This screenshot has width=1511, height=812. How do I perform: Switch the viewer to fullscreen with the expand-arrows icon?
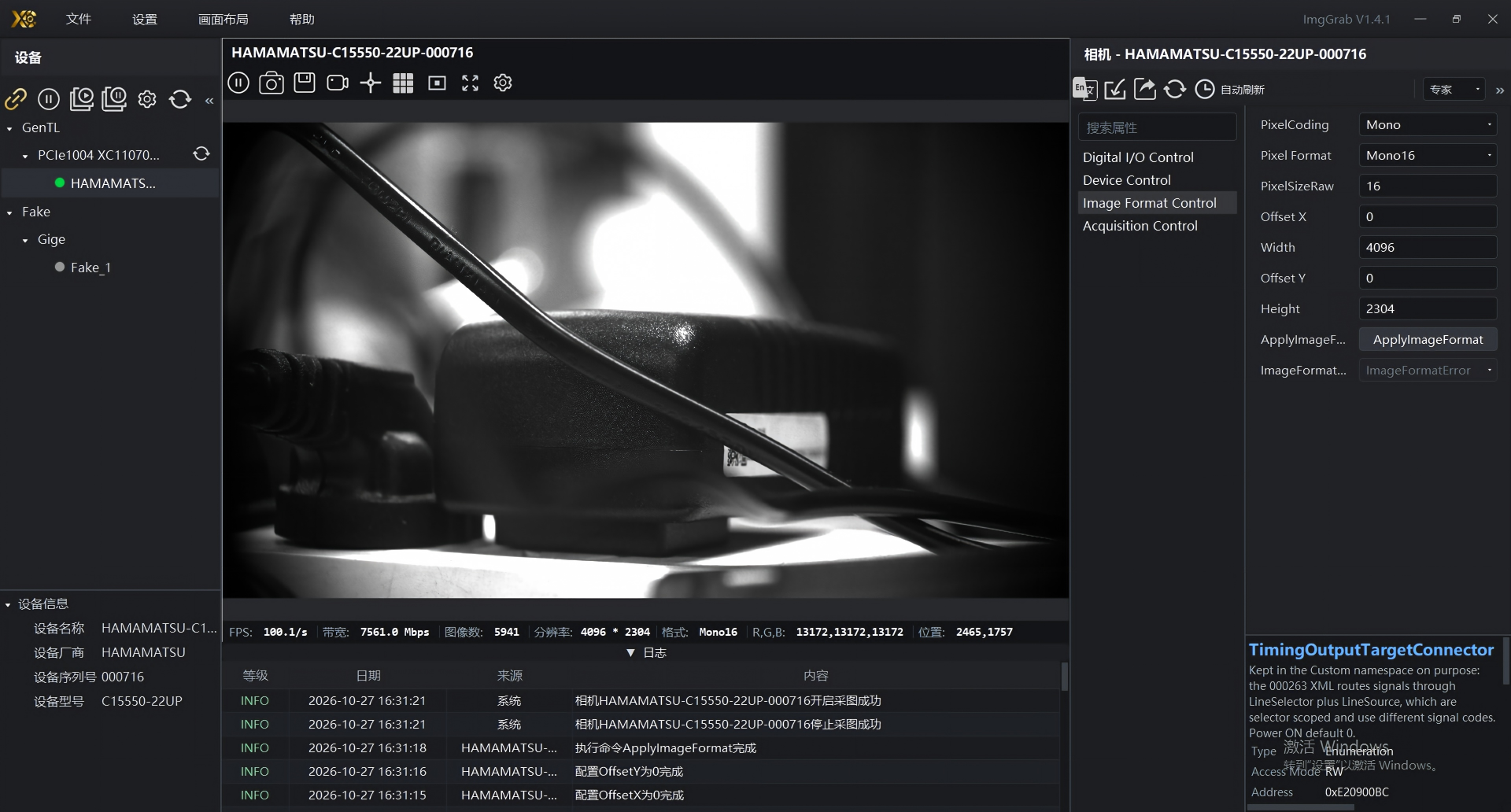pyautogui.click(x=470, y=83)
